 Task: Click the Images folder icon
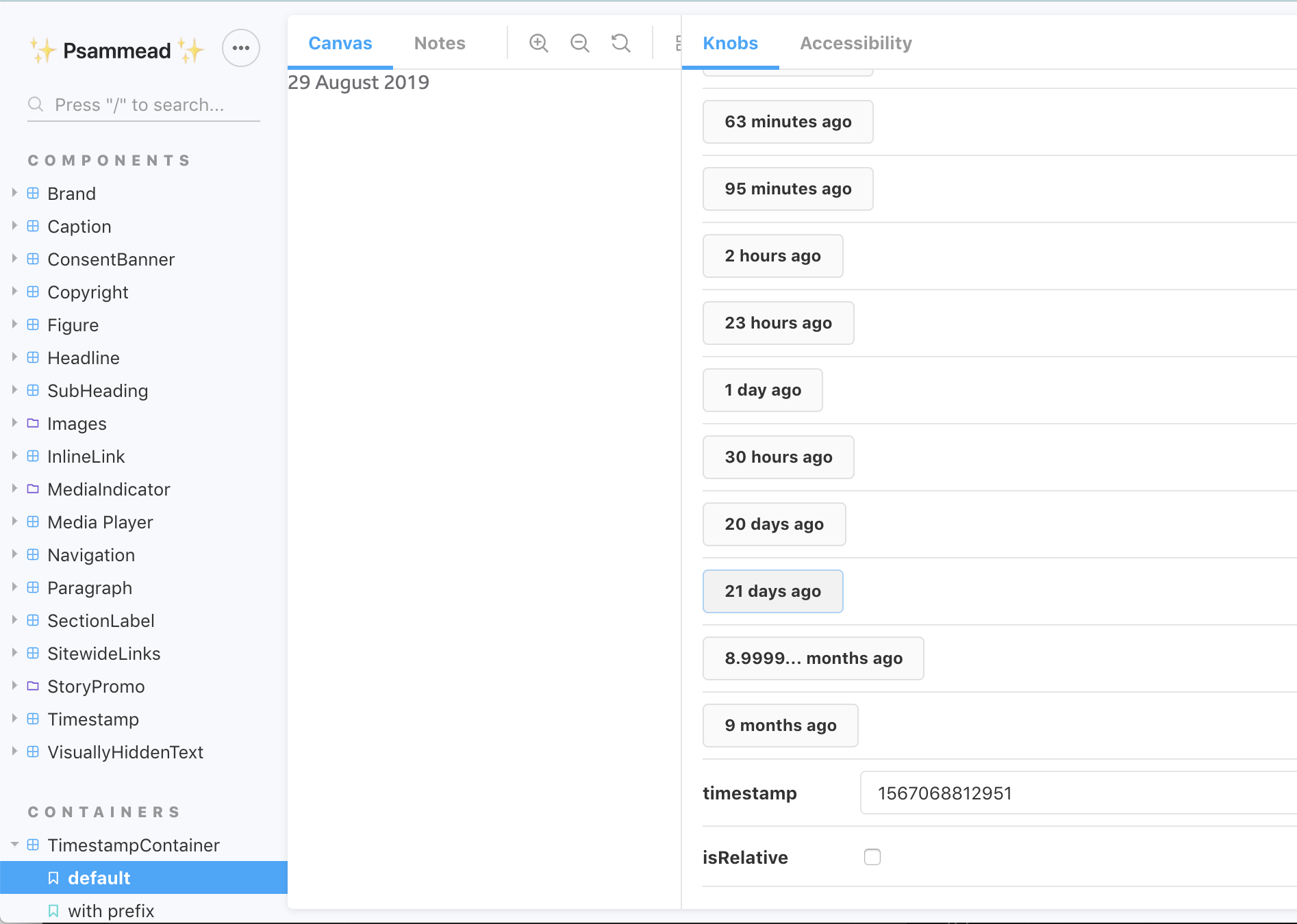pos(33,423)
